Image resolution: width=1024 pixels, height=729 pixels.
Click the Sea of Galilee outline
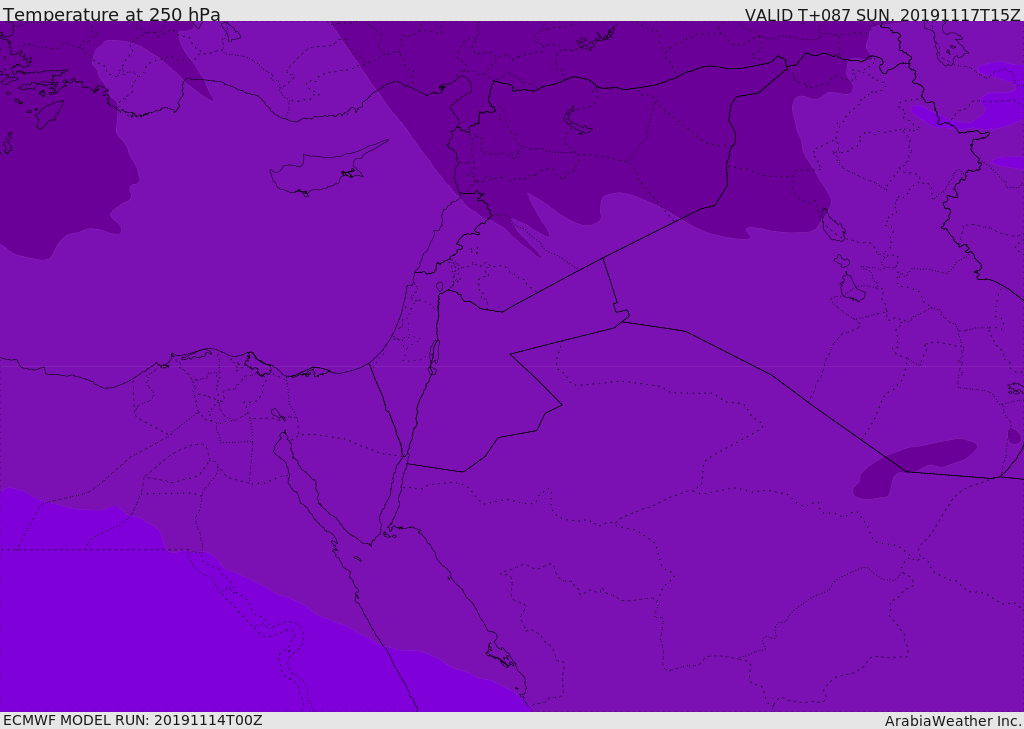click(x=439, y=287)
